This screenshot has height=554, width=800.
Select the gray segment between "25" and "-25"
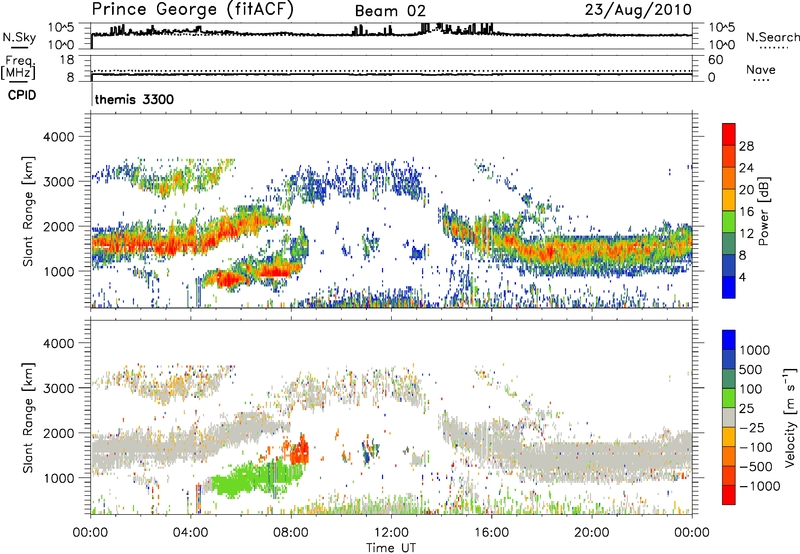pos(729,417)
